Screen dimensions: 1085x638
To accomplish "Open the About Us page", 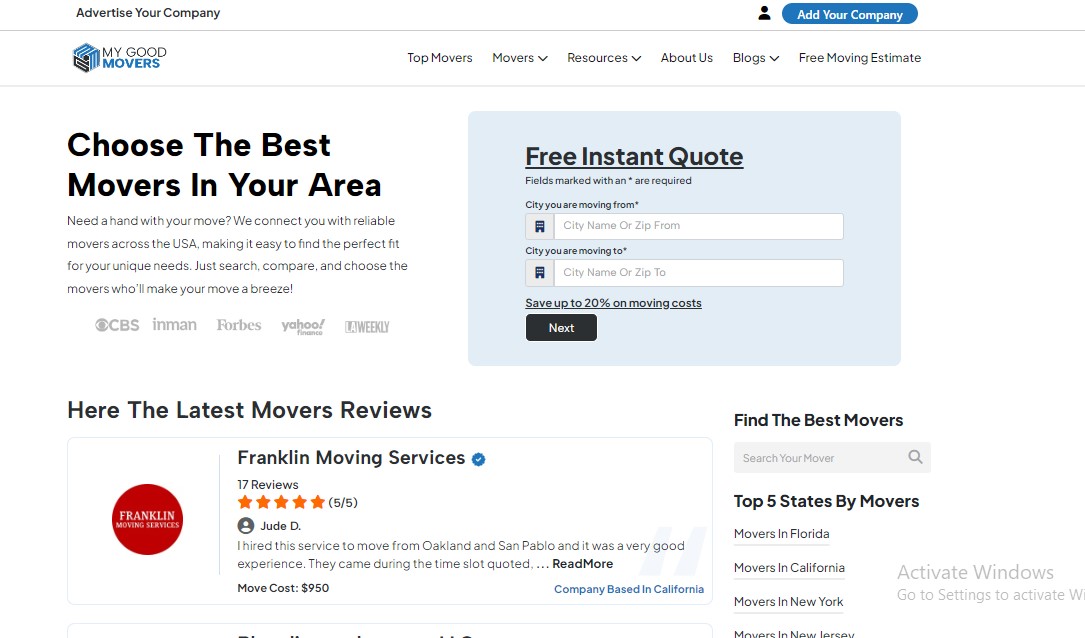I will pyautogui.click(x=686, y=58).
